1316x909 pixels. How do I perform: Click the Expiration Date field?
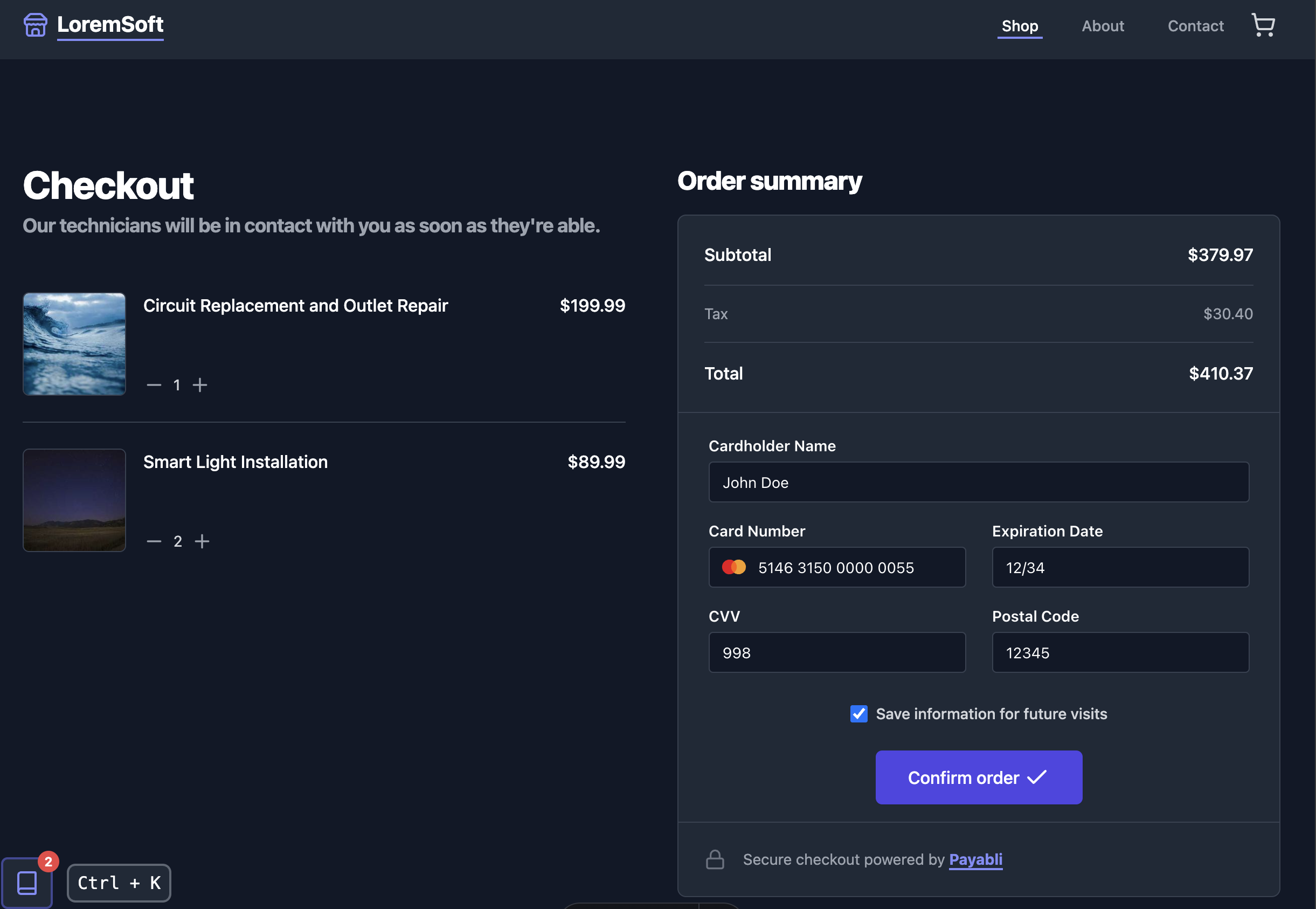point(1120,567)
